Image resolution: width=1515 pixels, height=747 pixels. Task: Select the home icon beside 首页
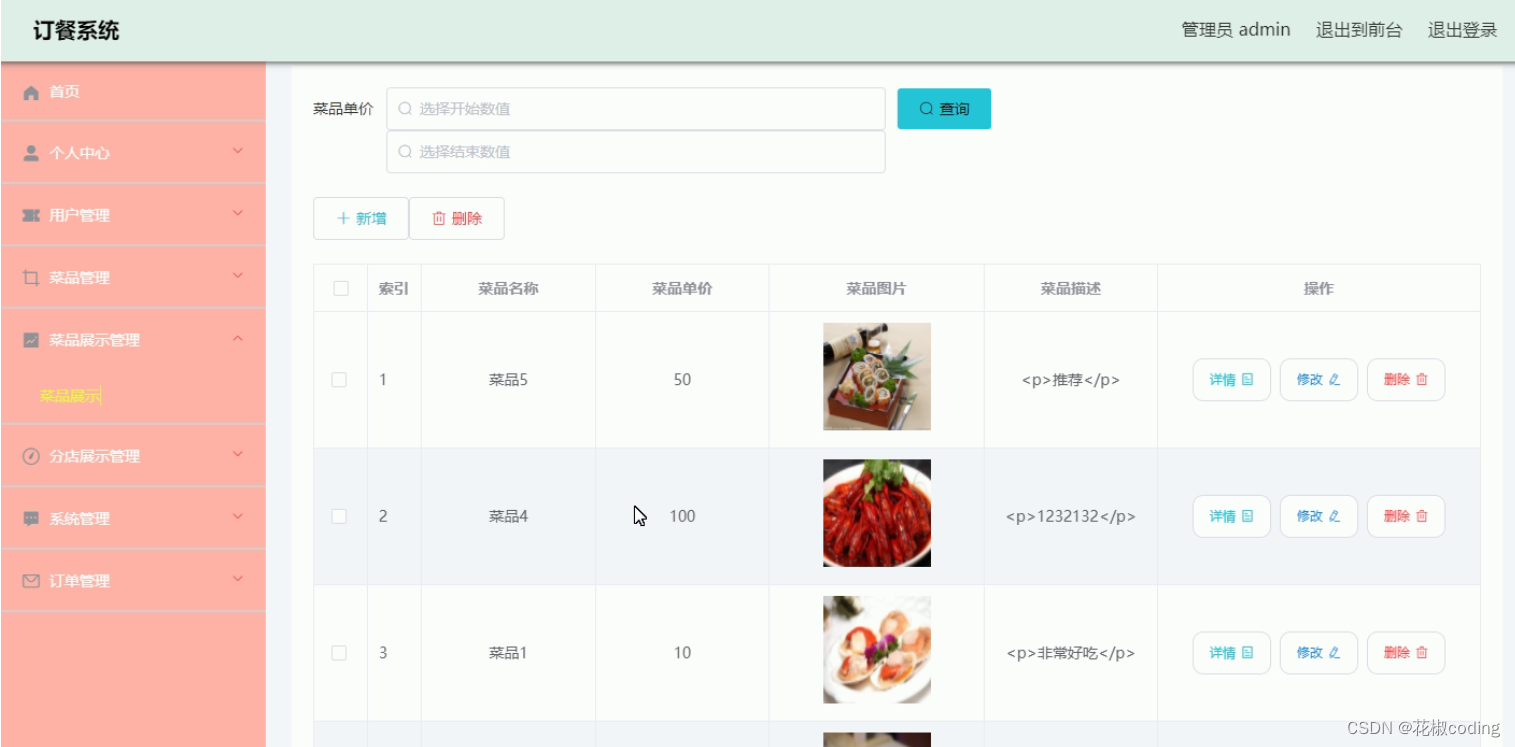(30, 92)
